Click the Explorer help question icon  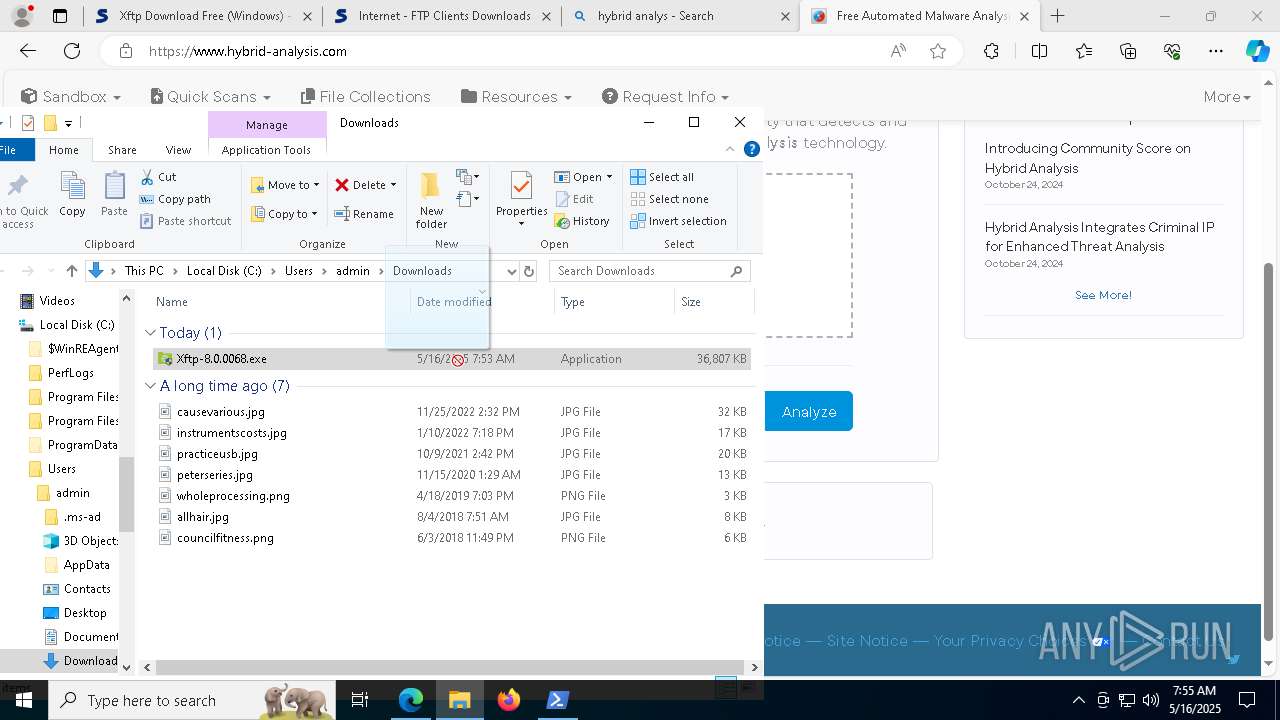(x=752, y=149)
